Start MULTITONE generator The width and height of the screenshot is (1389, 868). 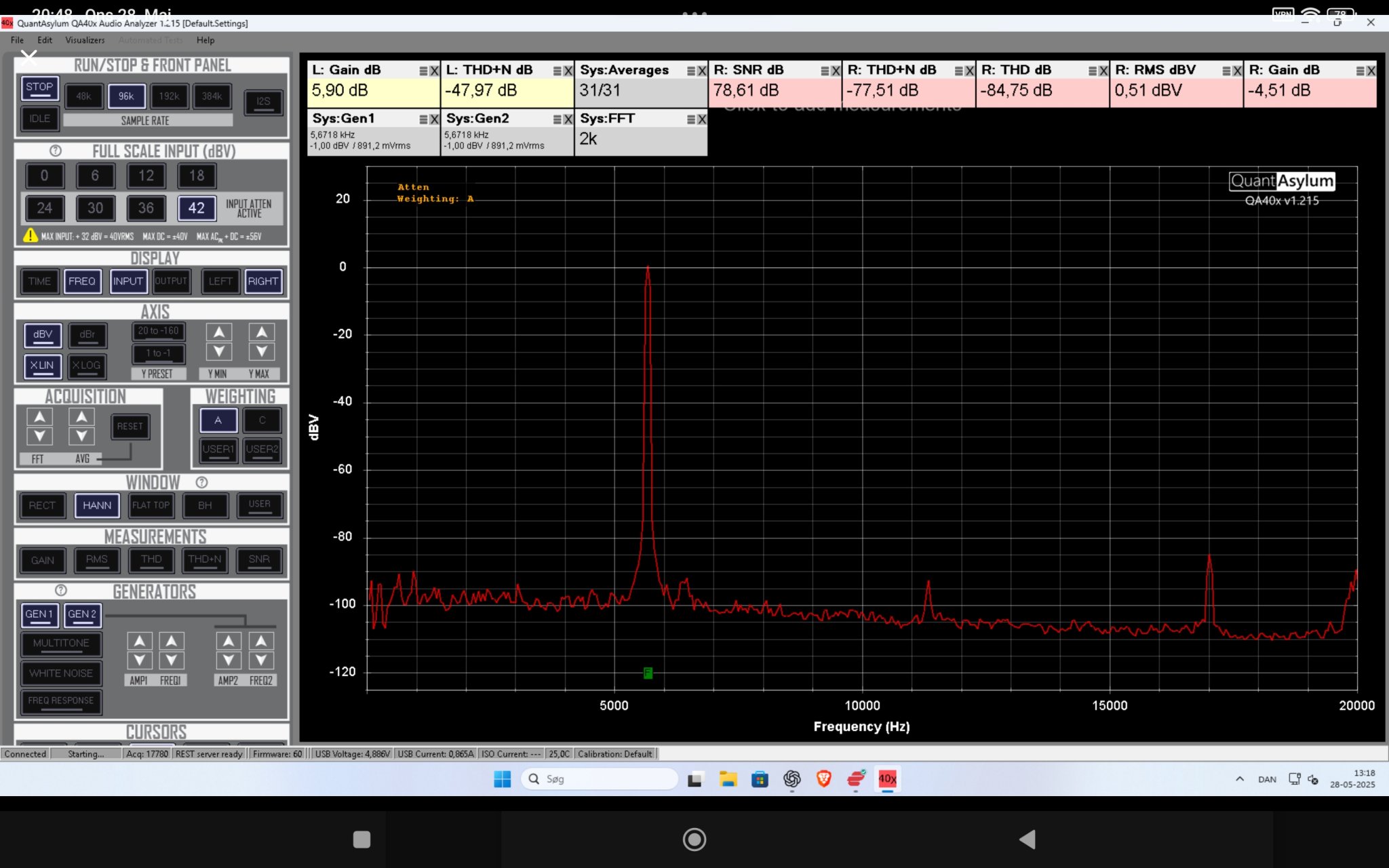(61, 644)
